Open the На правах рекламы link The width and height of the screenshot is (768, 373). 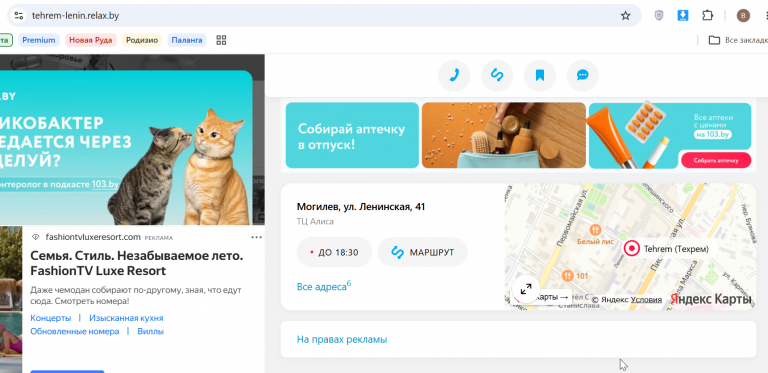(342, 339)
